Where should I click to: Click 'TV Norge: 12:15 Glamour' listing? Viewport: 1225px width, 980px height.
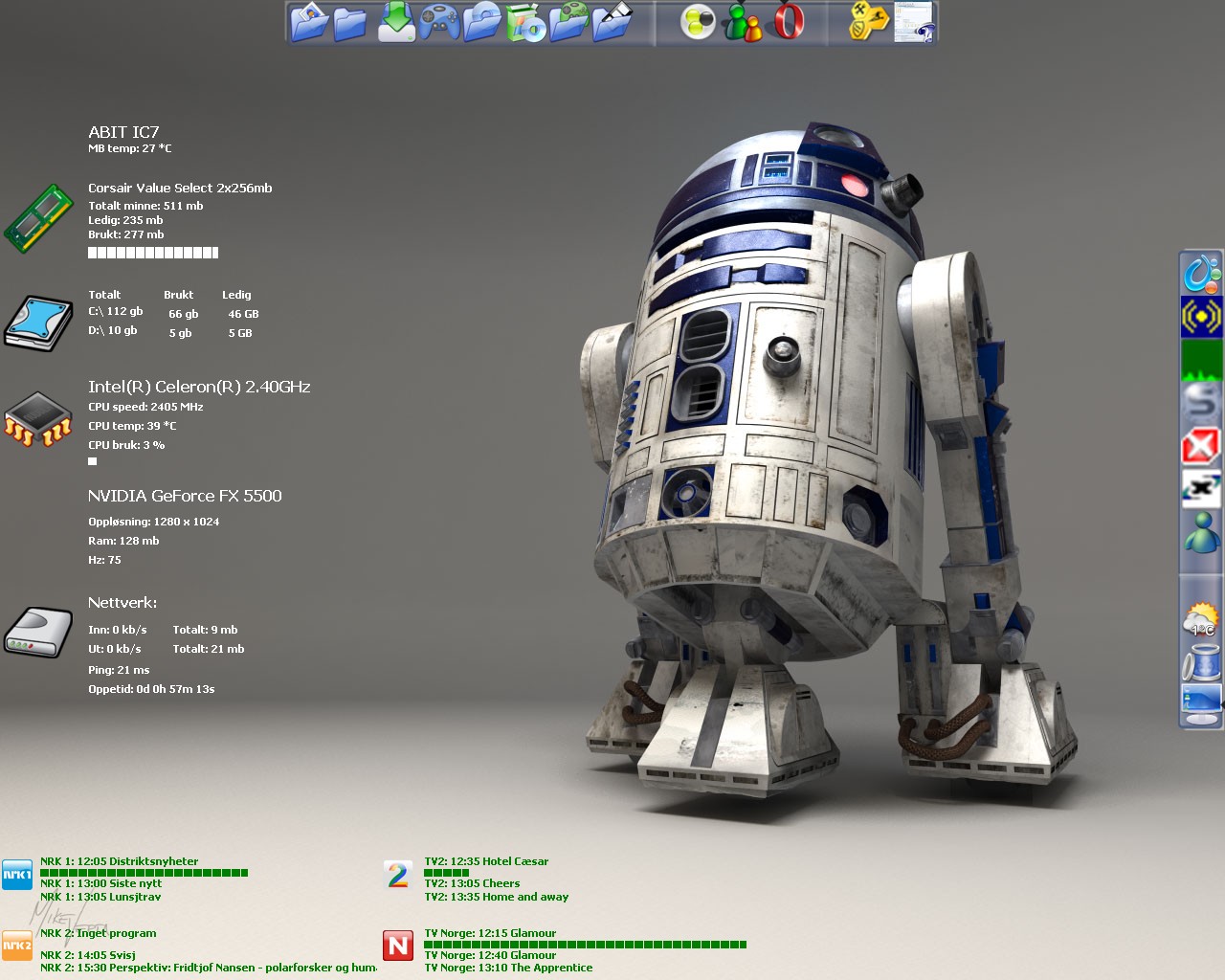(490, 933)
